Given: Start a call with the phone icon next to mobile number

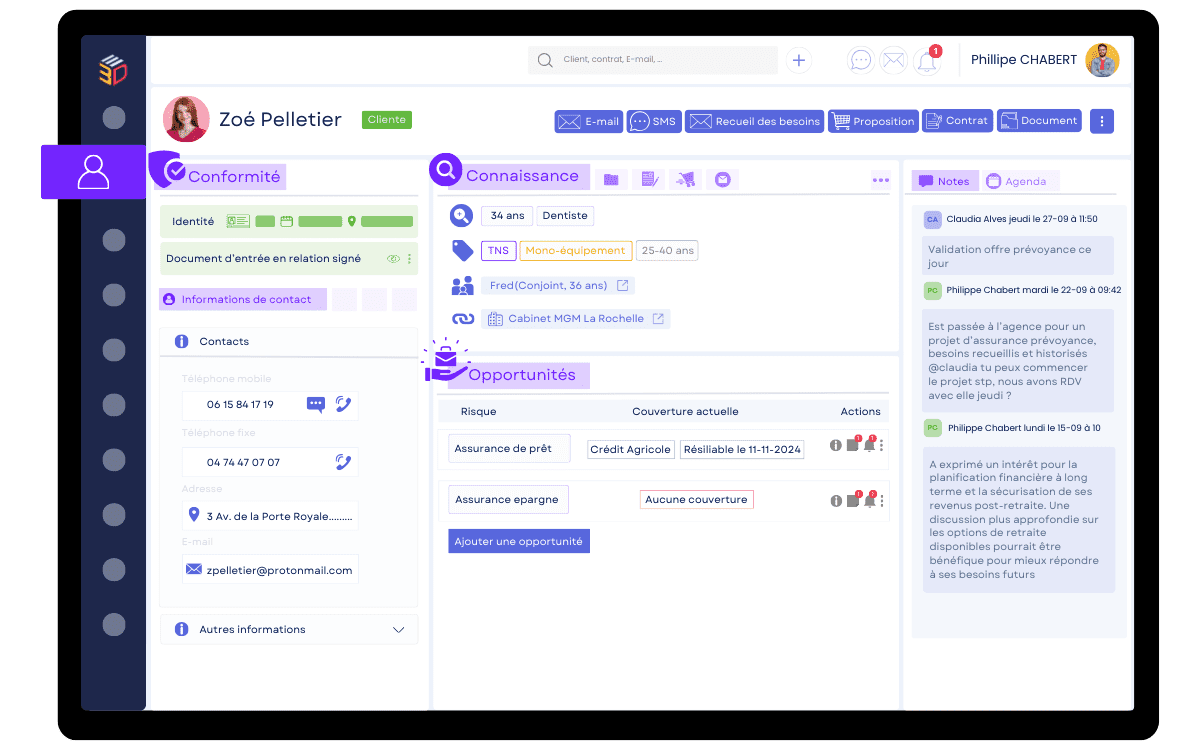Looking at the screenshot, I should tap(344, 405).
